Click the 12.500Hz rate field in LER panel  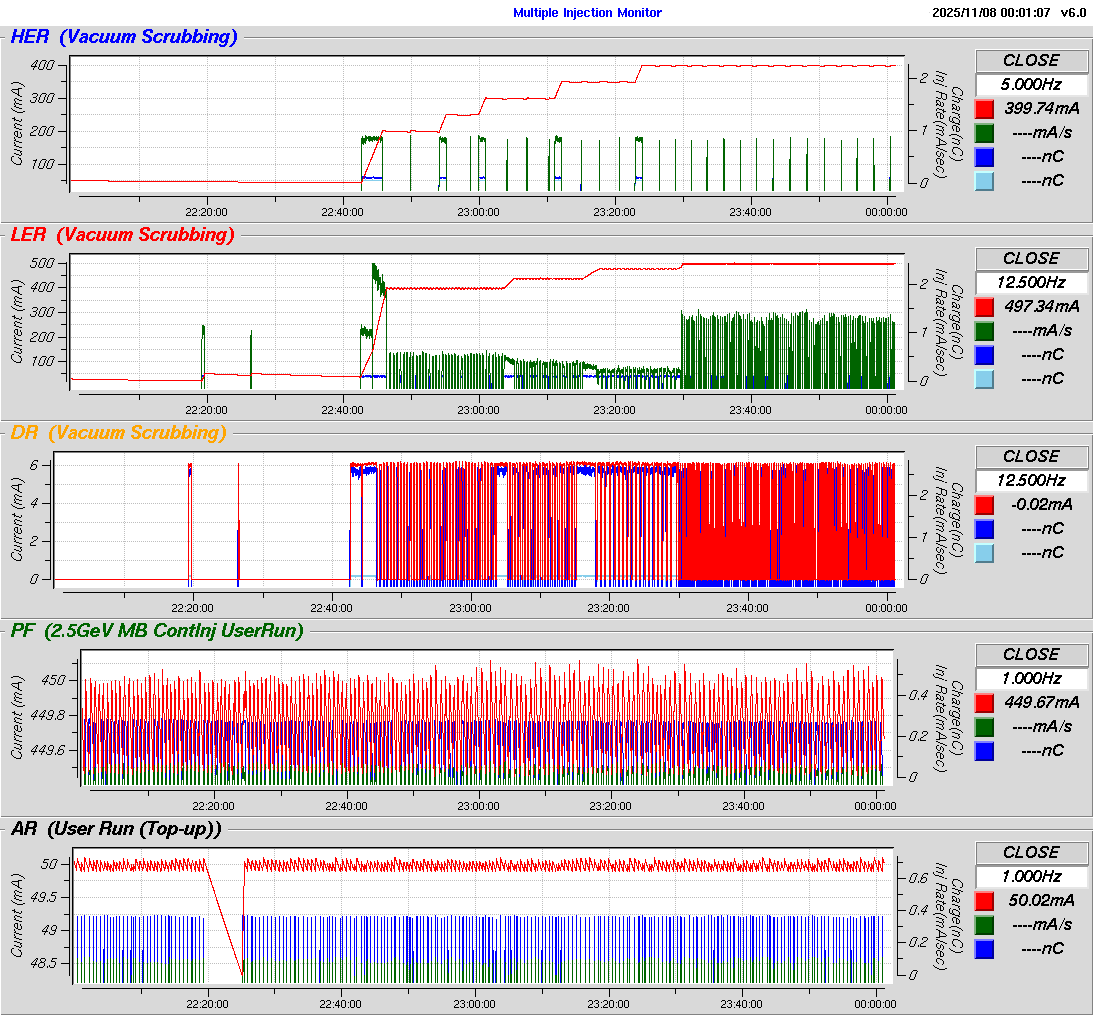(1031, 282)
